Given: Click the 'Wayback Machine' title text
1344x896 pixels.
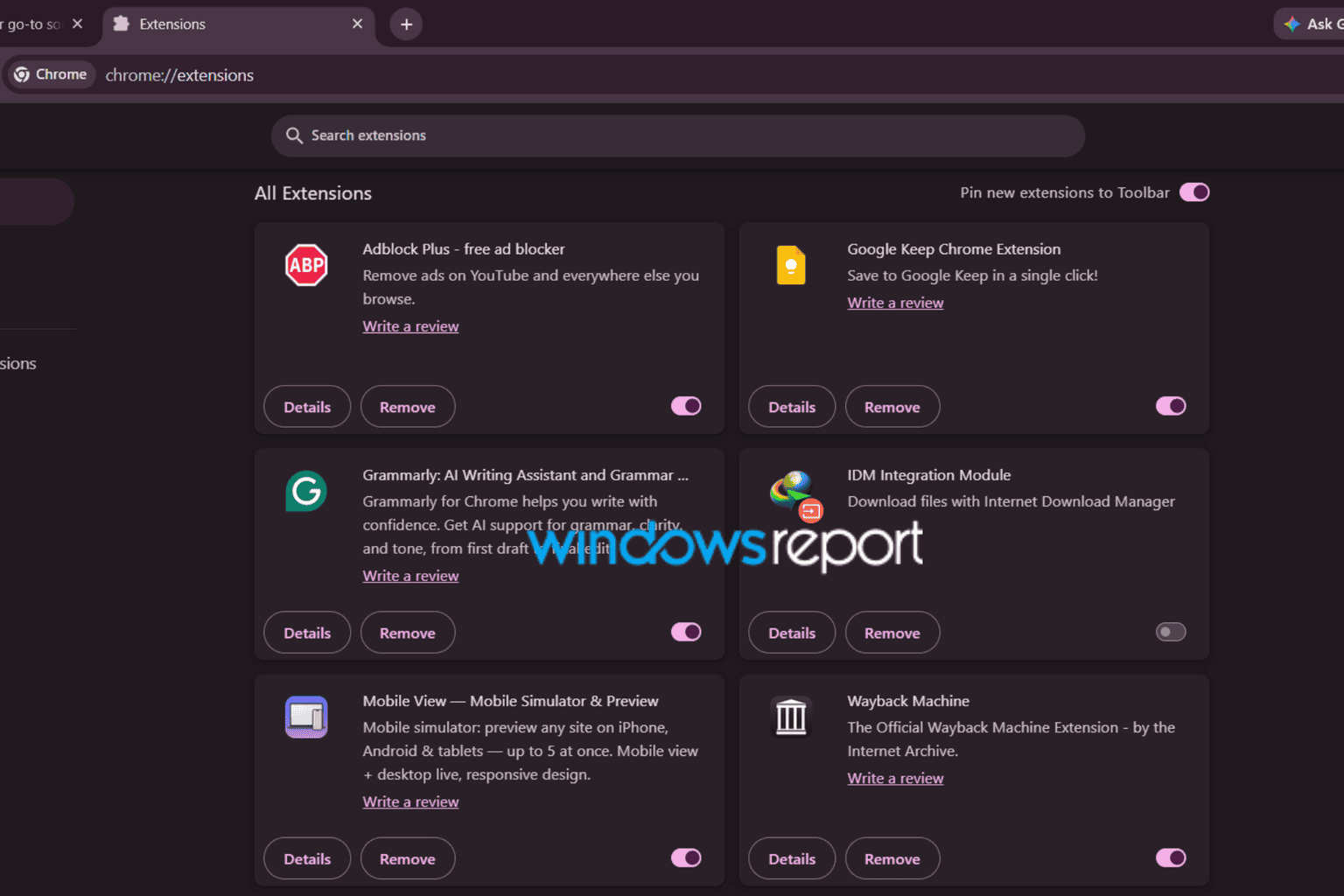Looking at the screenshot, I should coord(908,701).
